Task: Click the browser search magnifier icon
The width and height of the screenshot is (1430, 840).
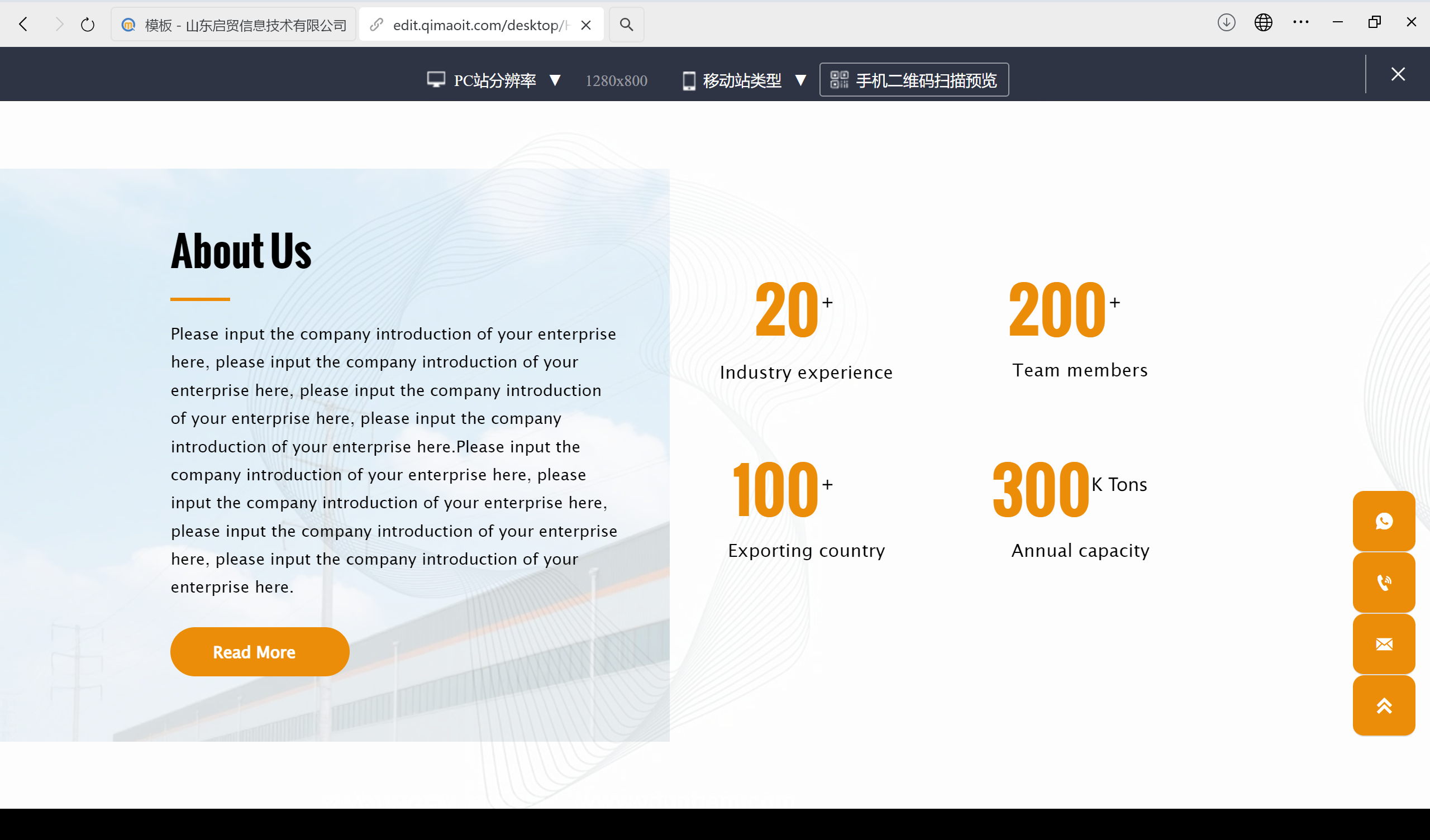Action: coord(626,25)
